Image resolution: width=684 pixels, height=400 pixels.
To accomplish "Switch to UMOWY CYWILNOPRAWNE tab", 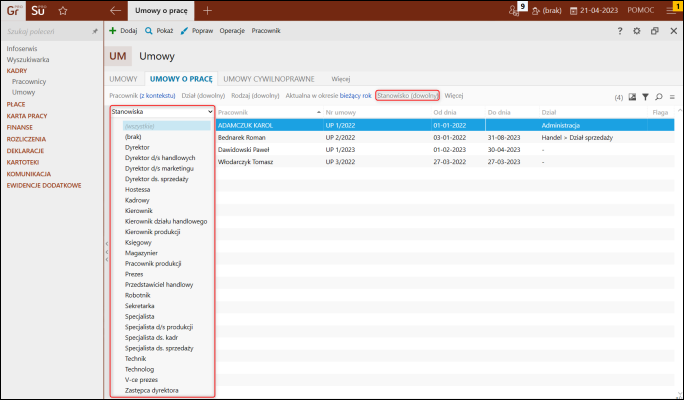I will tap(269, 79).
